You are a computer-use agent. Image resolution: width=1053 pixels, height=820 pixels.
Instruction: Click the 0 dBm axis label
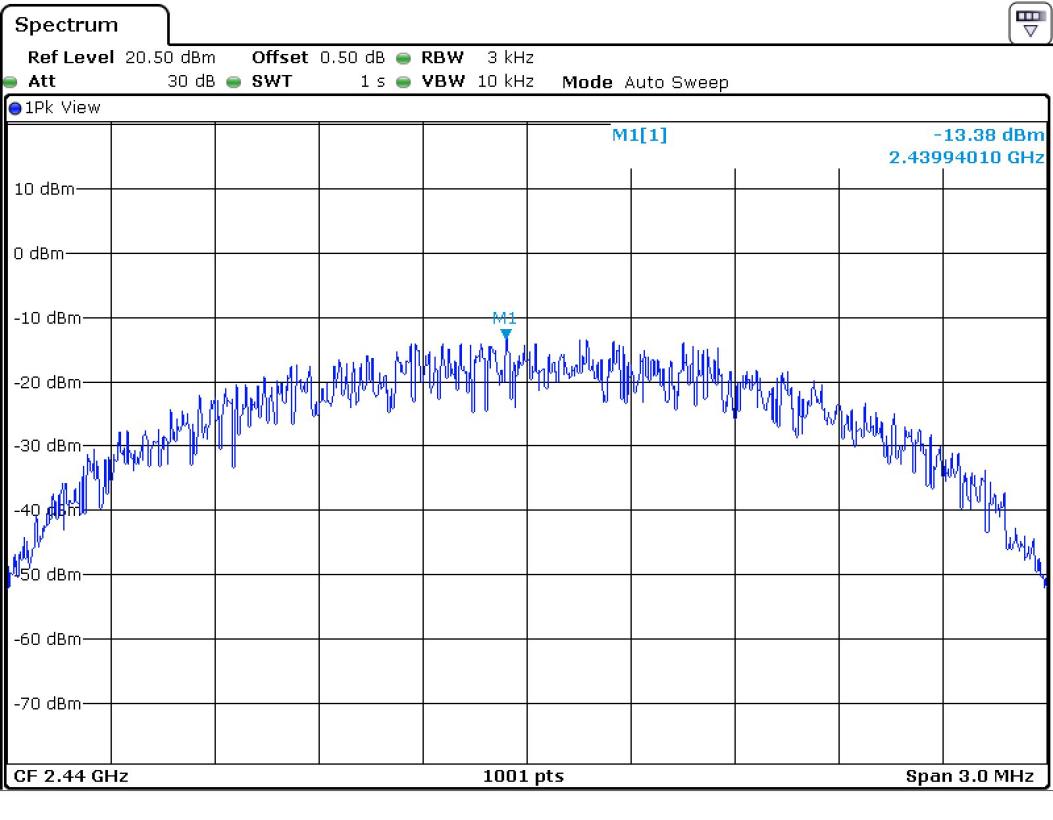click(x=39, y=254)
